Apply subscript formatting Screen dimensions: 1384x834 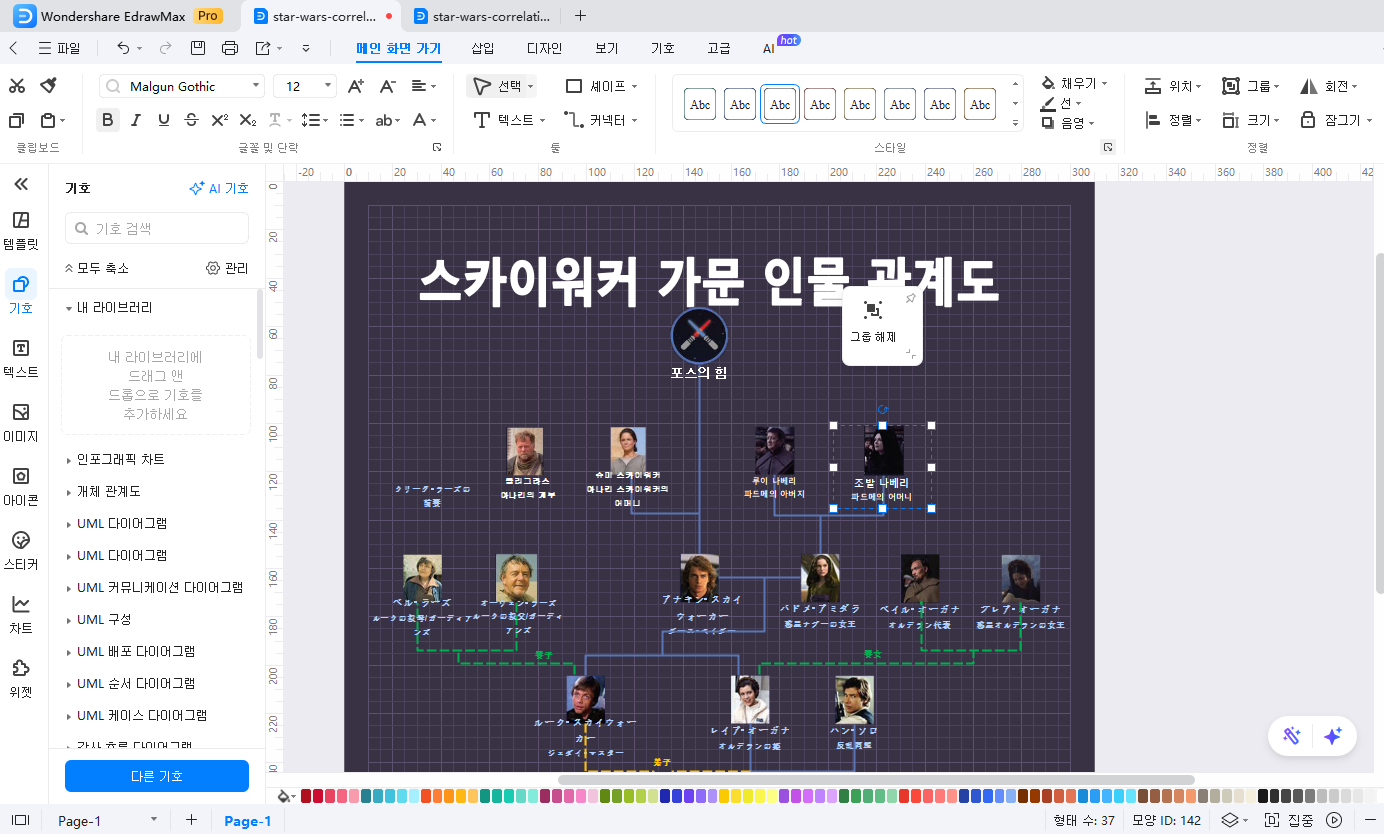click(248, 120)
